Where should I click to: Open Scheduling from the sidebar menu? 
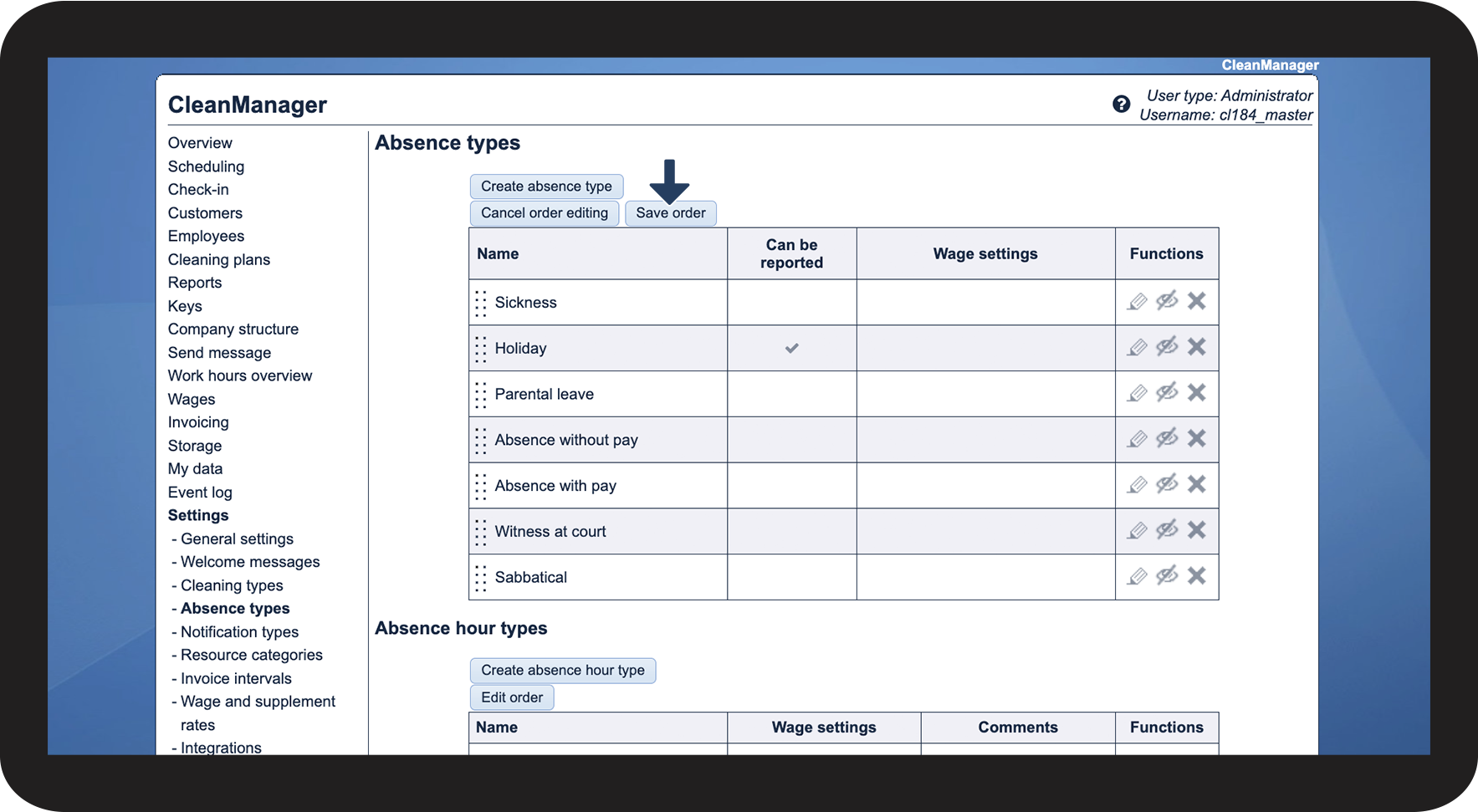[x=206, y=166]
